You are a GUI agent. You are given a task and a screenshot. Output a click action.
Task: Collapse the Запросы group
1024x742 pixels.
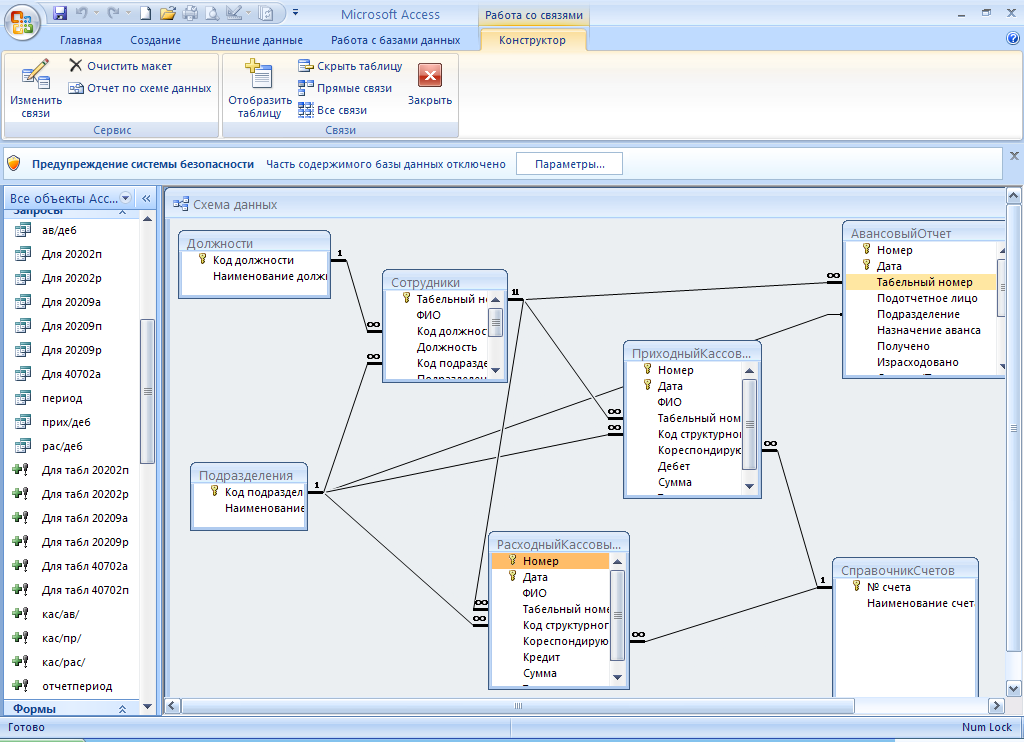pyautogui.click(x=122, y=212)
